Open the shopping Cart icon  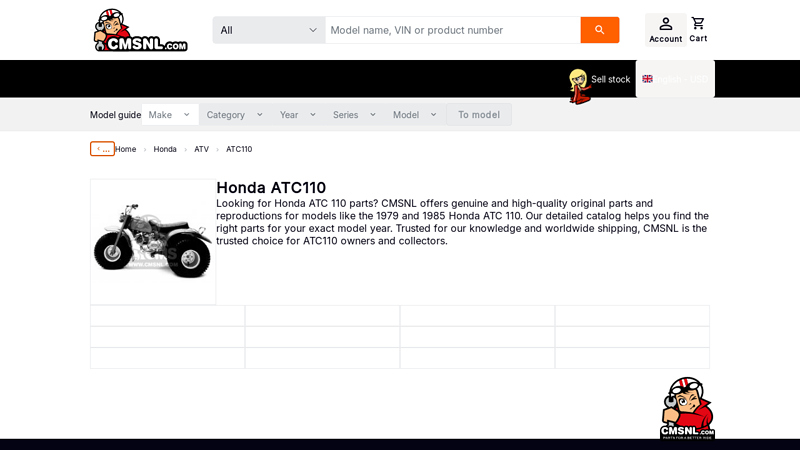(698, 24)
